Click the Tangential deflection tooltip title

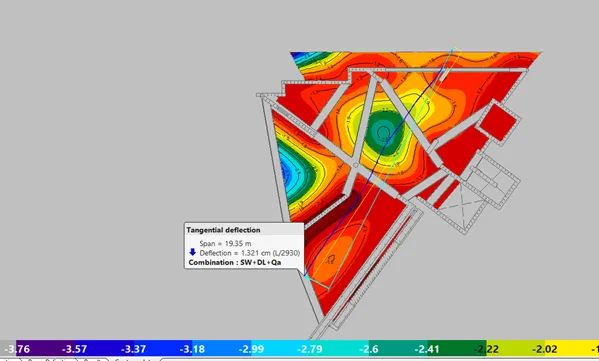click(x=223, y=230)
